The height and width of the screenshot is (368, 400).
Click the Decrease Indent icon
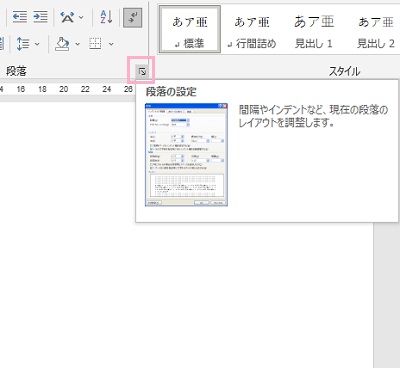click(20, 17)
